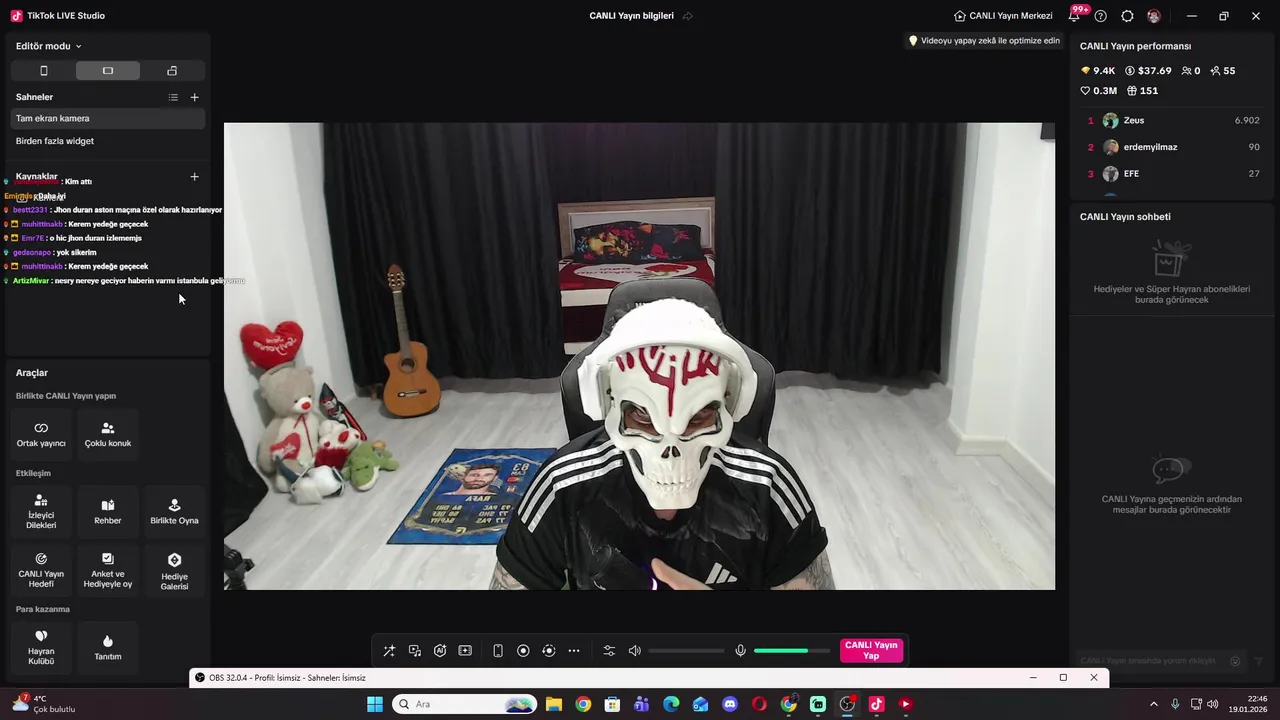Select the Birden fazla widget scene

click(x=108, y=141)
